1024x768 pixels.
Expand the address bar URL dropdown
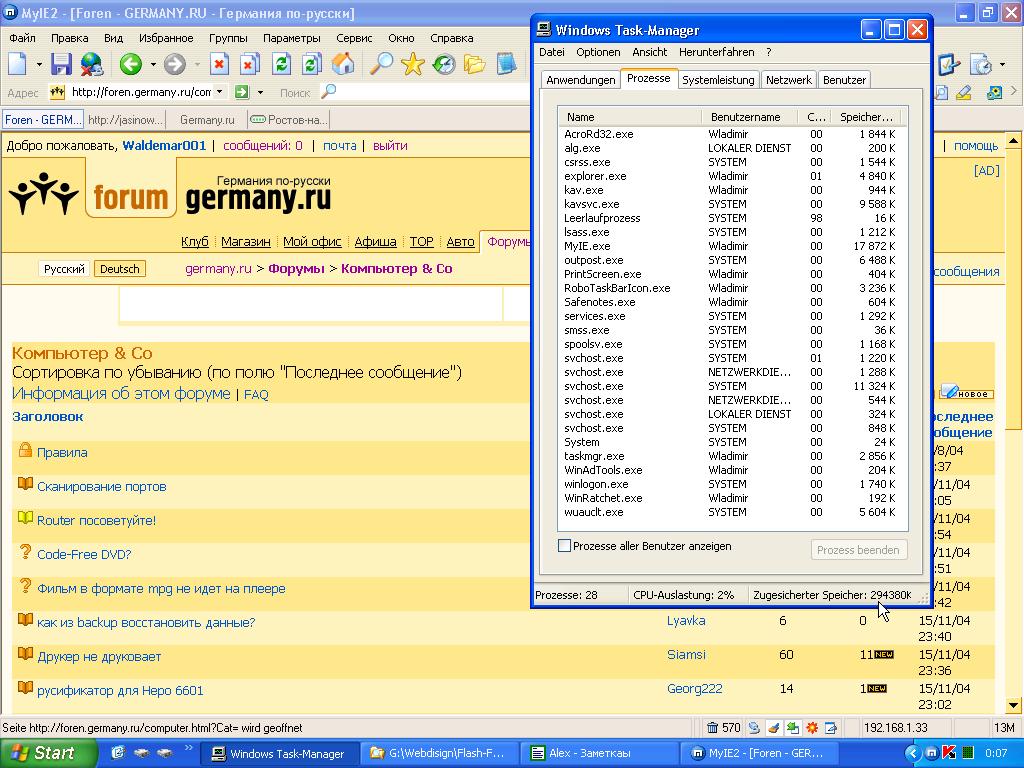click(x=219, y=92)
